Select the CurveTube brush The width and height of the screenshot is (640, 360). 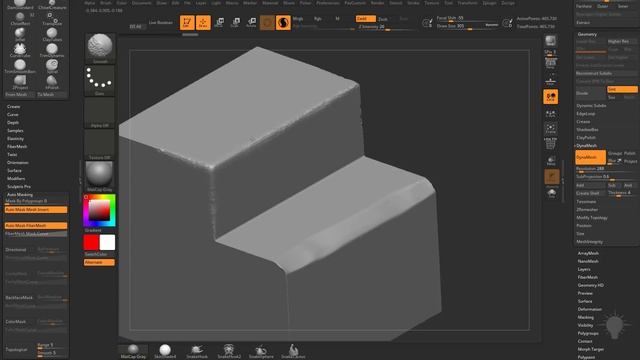(20, 50)
